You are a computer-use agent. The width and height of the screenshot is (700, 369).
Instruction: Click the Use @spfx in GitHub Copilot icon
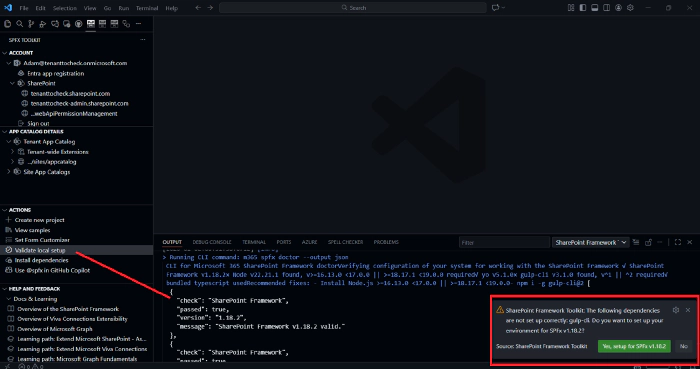[x=8, y=270]
